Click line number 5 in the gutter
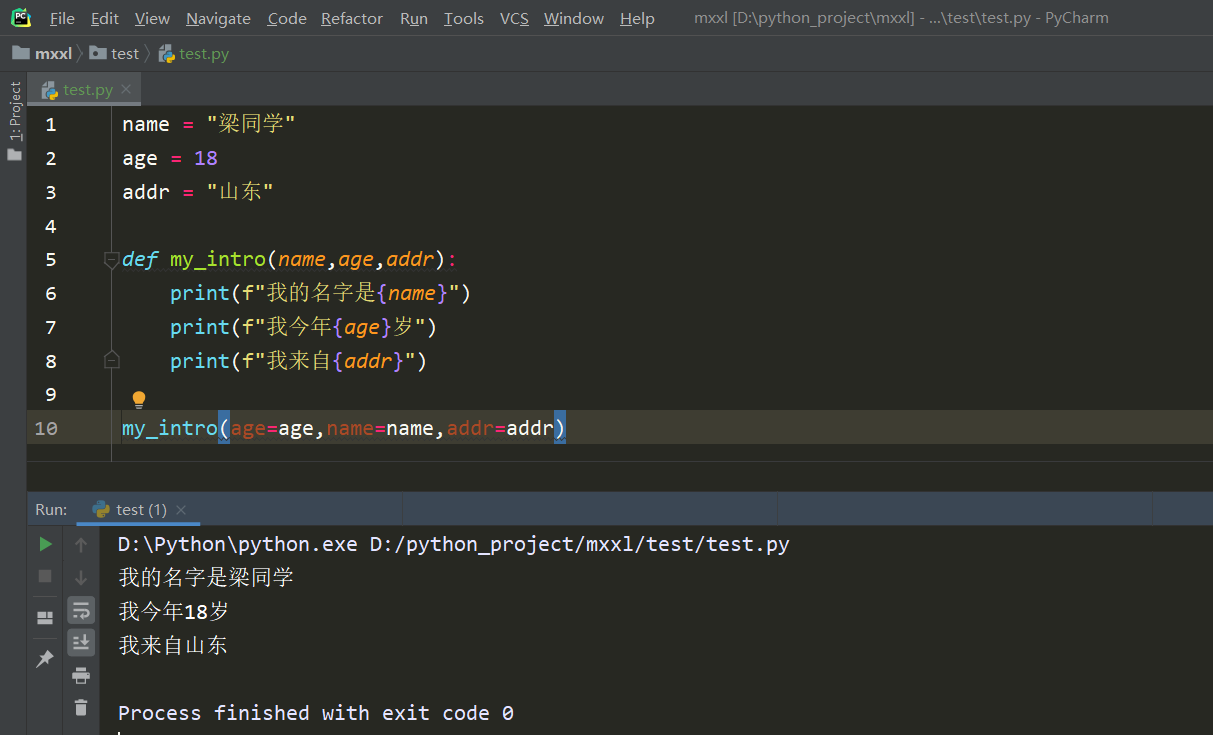Viewport: 1213px width, 735px height. point(51,260)
